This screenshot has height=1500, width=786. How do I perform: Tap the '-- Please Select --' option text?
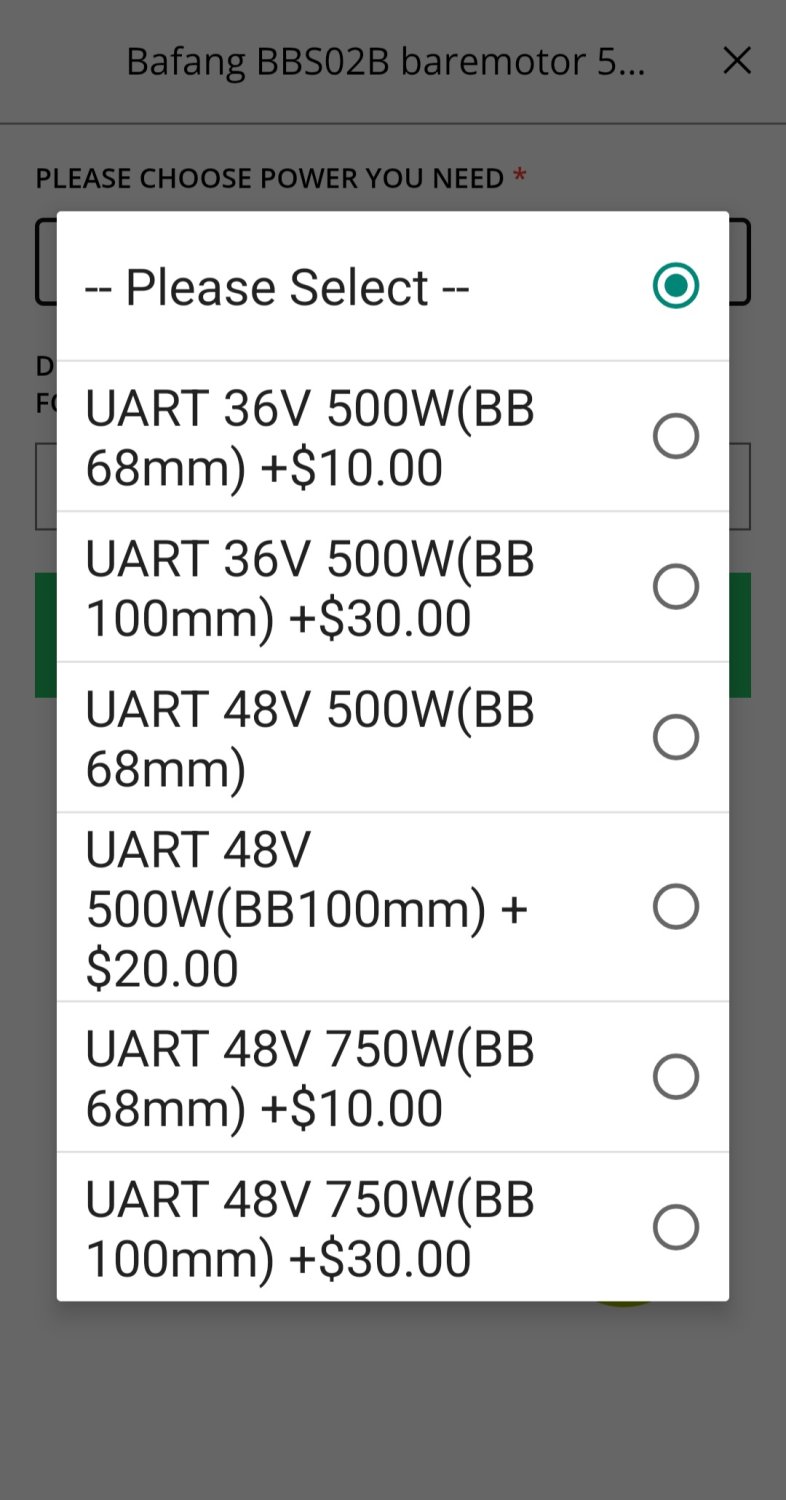click(277, 287)
